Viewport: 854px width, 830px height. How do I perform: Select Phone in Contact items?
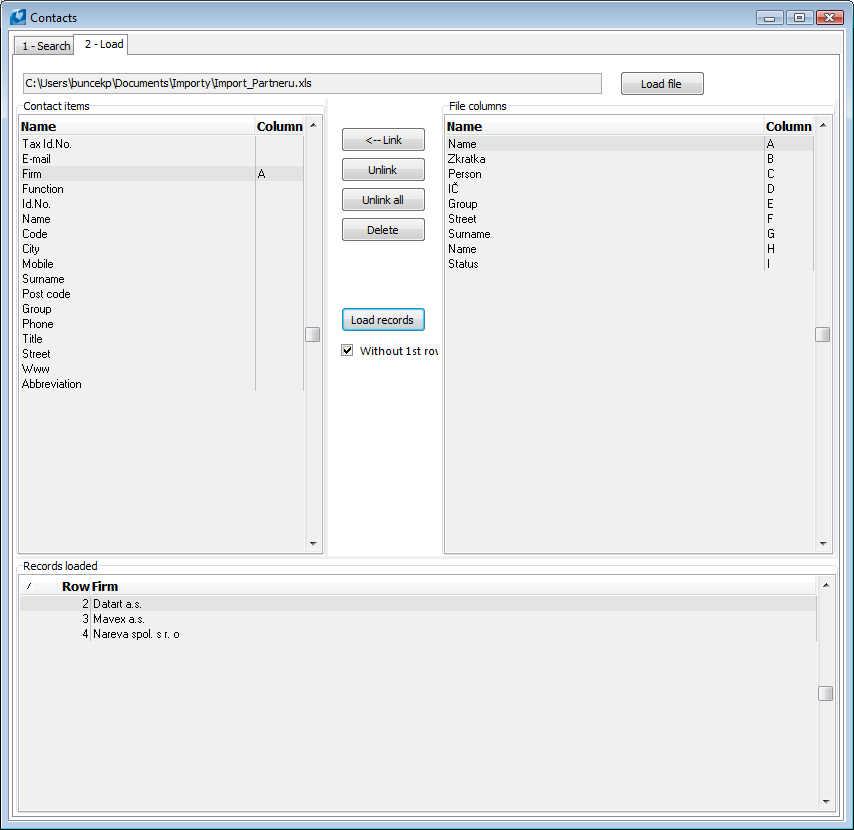tap(162, 324)
